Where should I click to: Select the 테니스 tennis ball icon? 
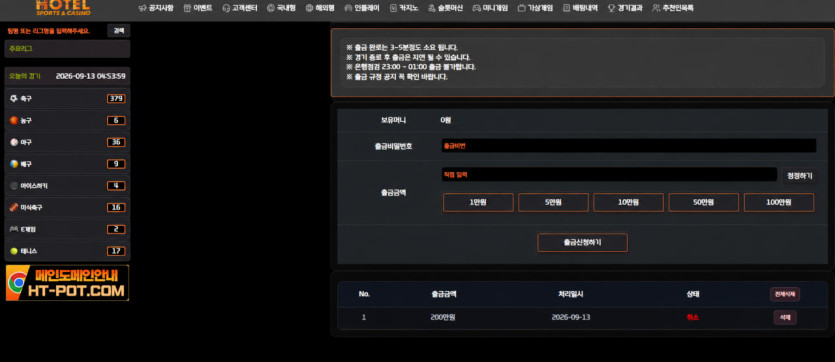[14, 251]
